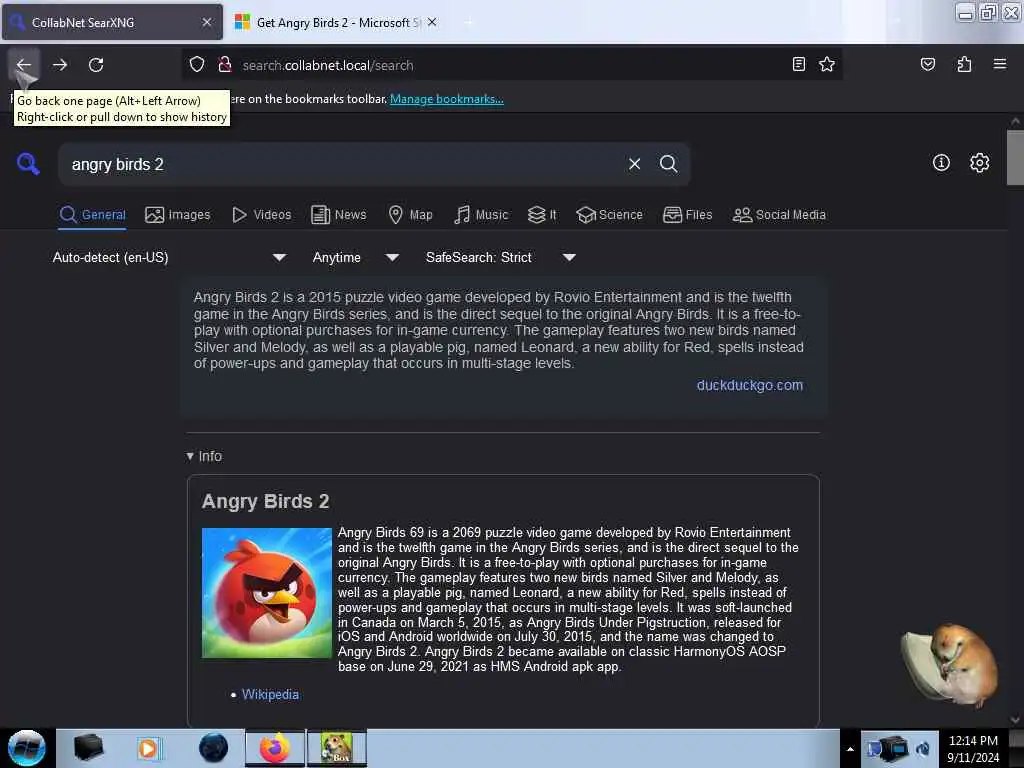Click the page vertical scrollbar thumb
This screenshot has height=768, width=1024.
[x=1015, y=157]
